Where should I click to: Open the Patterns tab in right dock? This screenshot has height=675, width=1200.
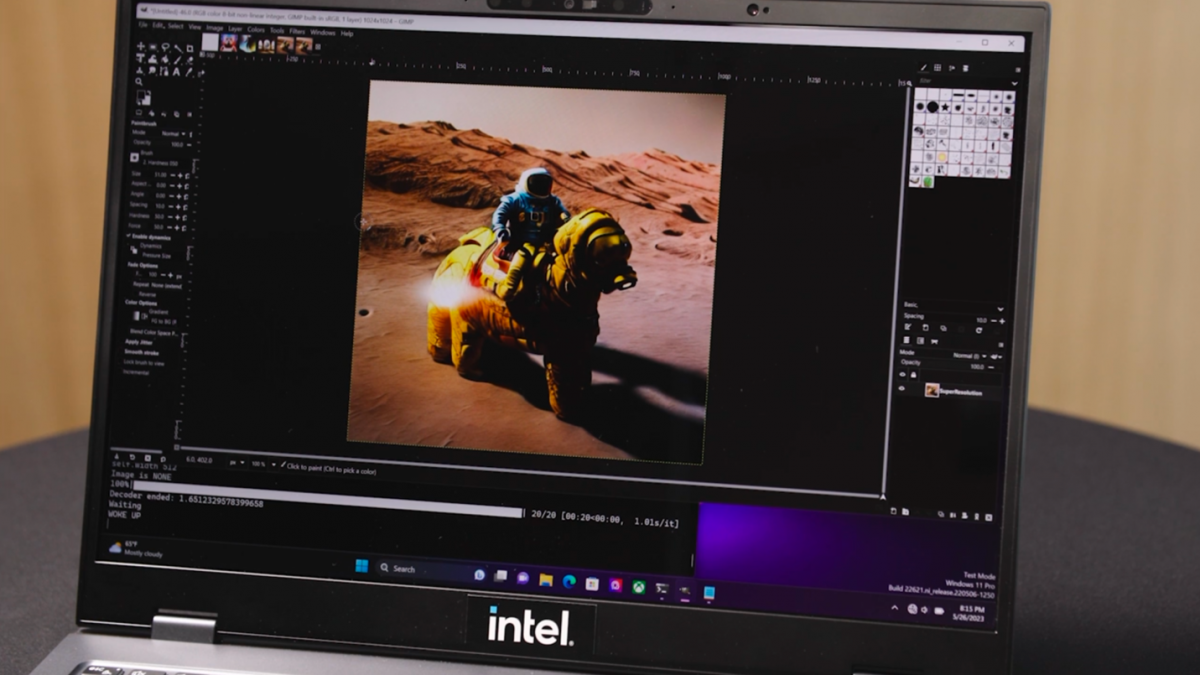click(937, 68)
